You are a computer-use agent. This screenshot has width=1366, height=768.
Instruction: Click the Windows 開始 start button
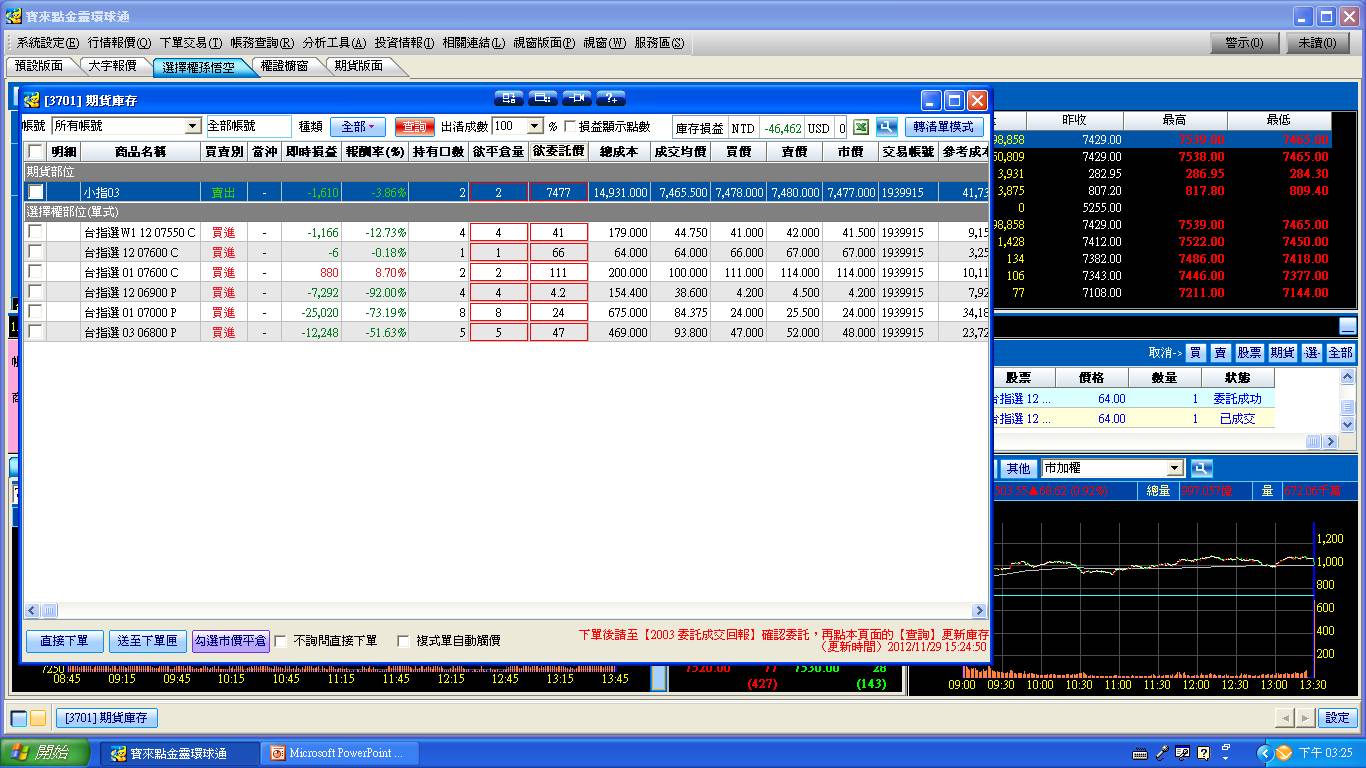pyautogui.click(x=46, y=753)
